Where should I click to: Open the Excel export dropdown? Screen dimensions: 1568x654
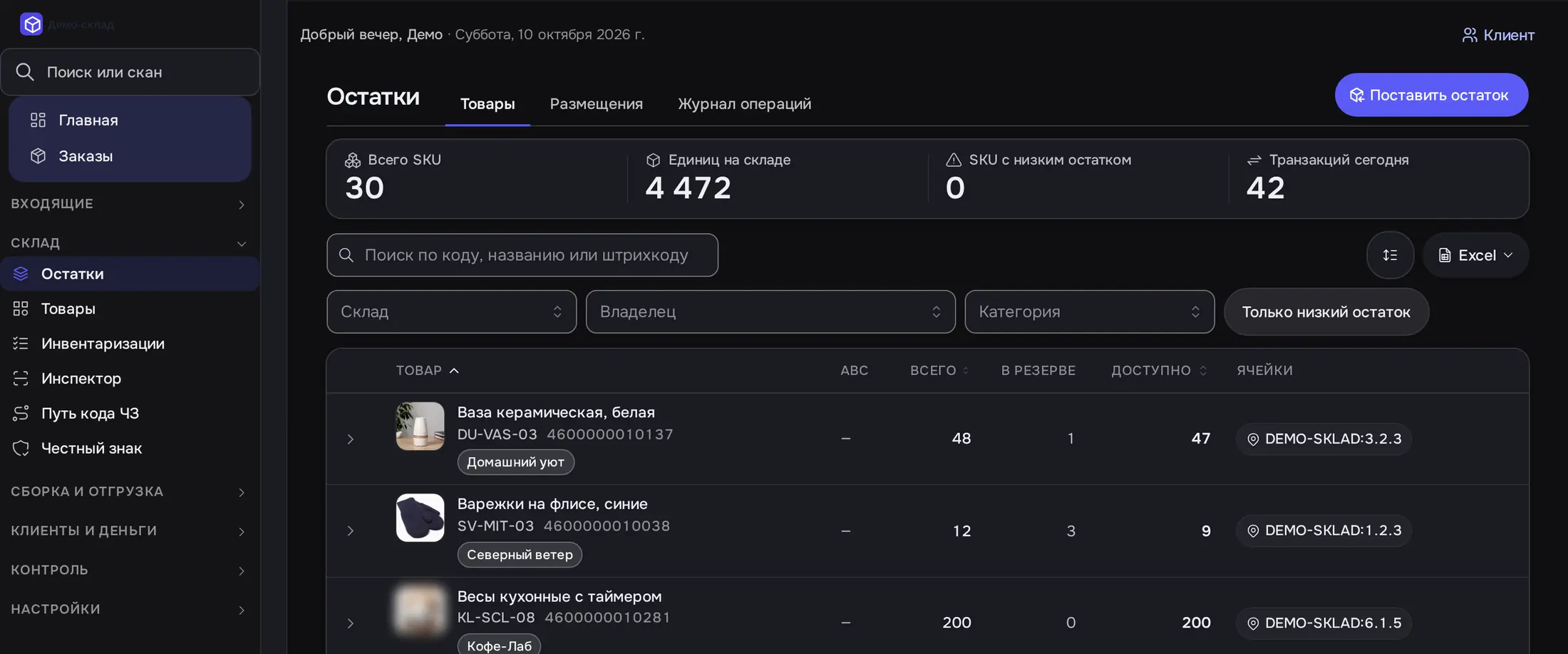1475,255
